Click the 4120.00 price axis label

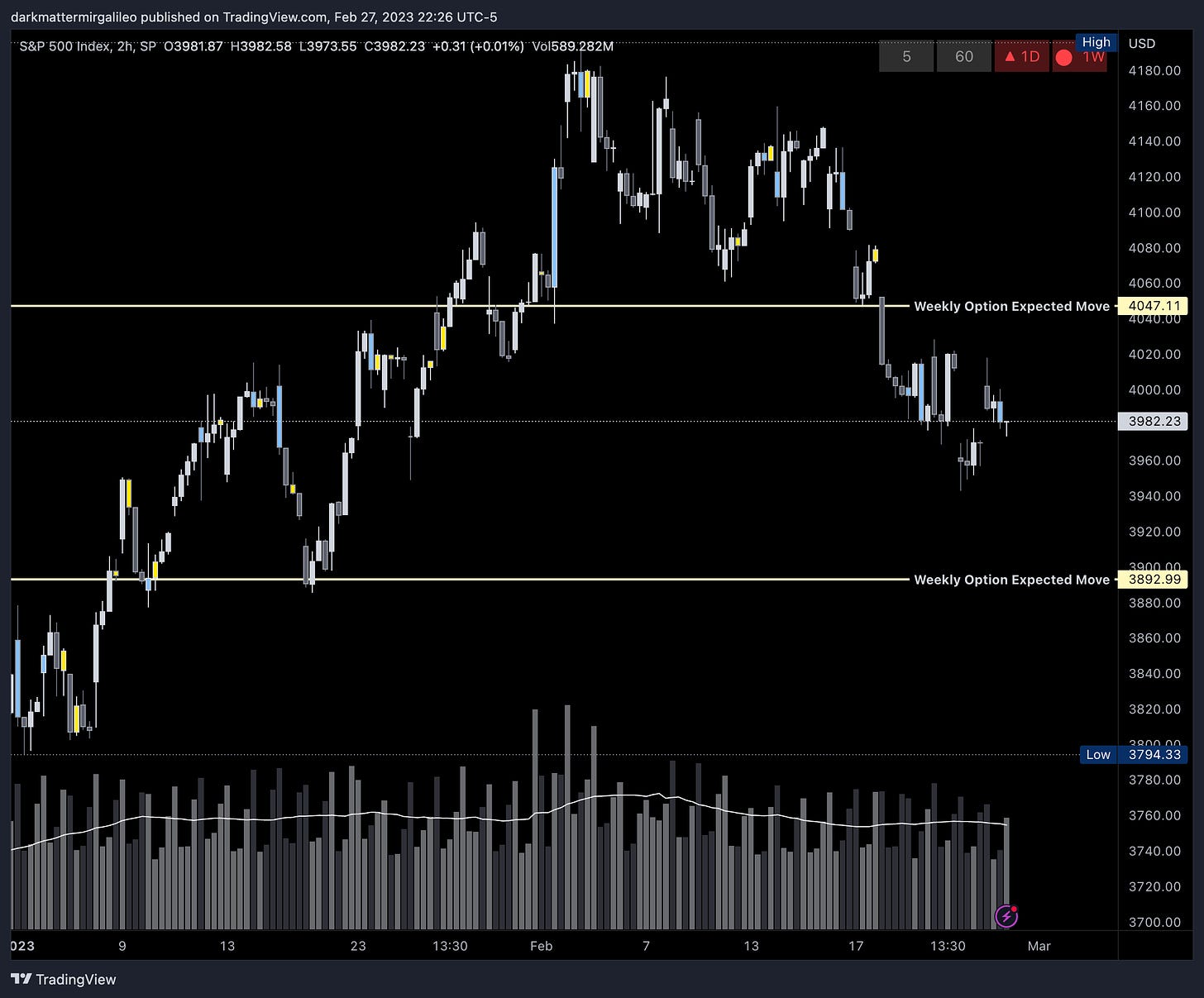[x=1154, y=176]
